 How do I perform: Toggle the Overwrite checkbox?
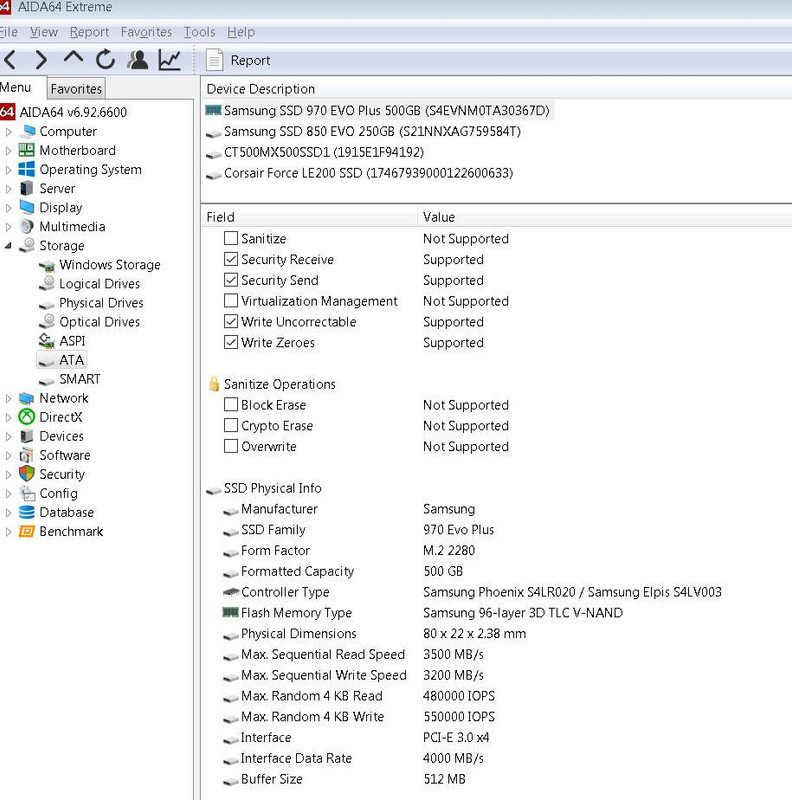[x=231, y=446]
